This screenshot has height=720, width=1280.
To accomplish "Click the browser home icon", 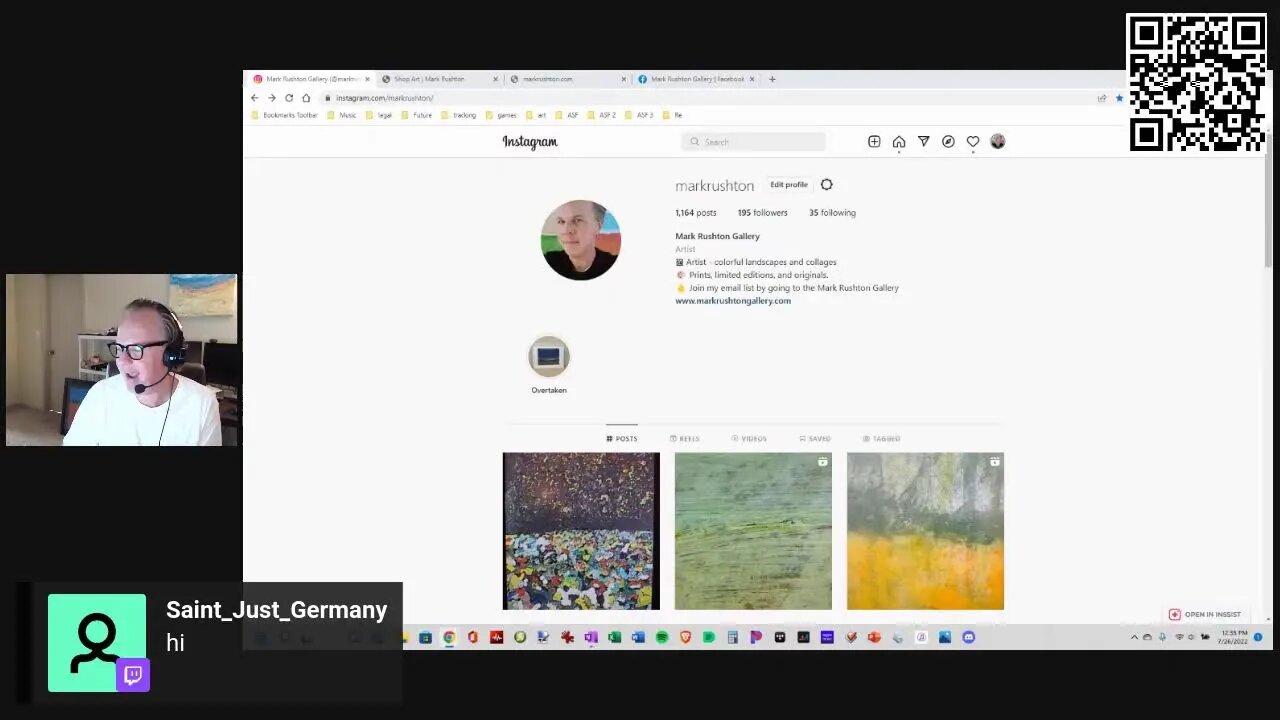I will (306, 98).
